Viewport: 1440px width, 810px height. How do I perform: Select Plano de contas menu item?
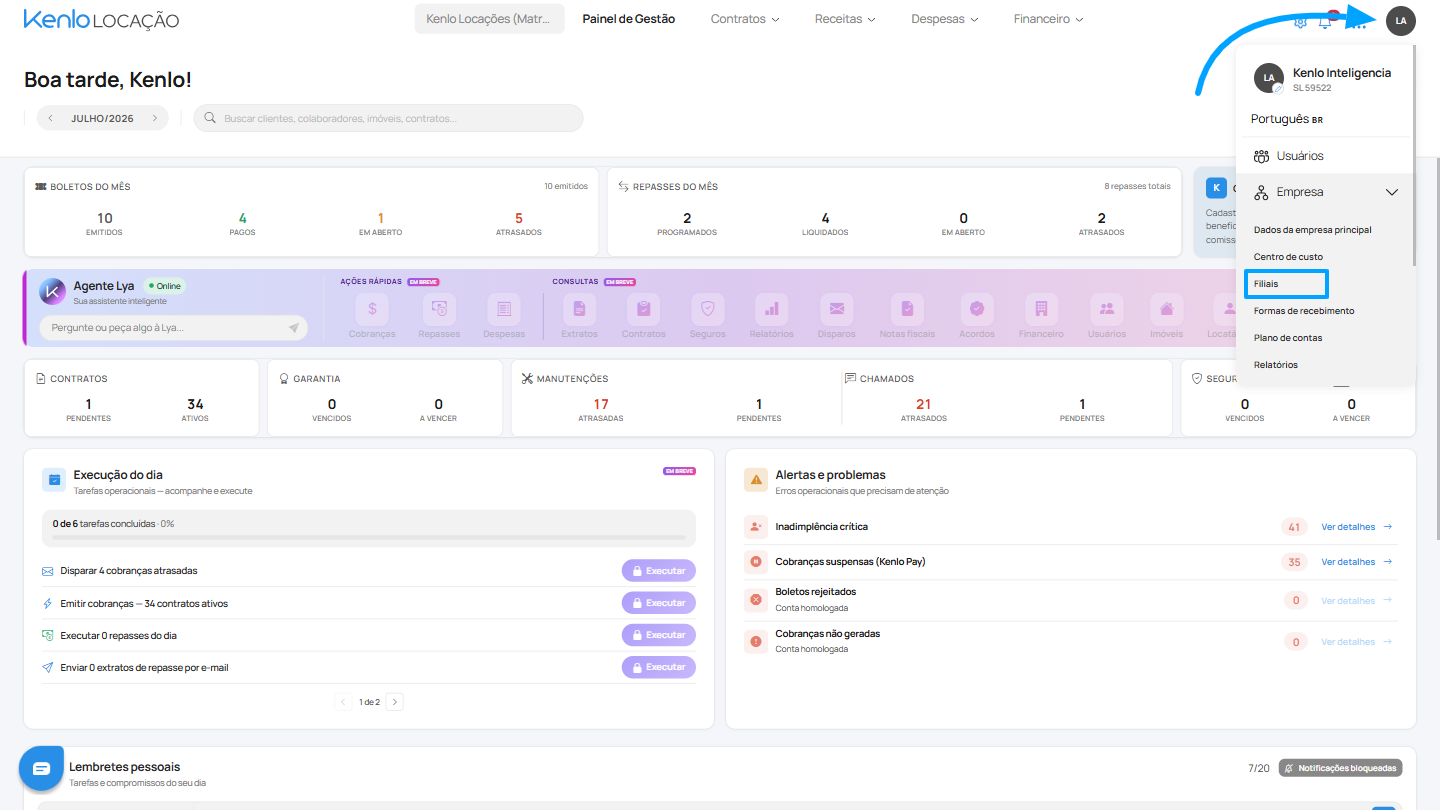1288,338
